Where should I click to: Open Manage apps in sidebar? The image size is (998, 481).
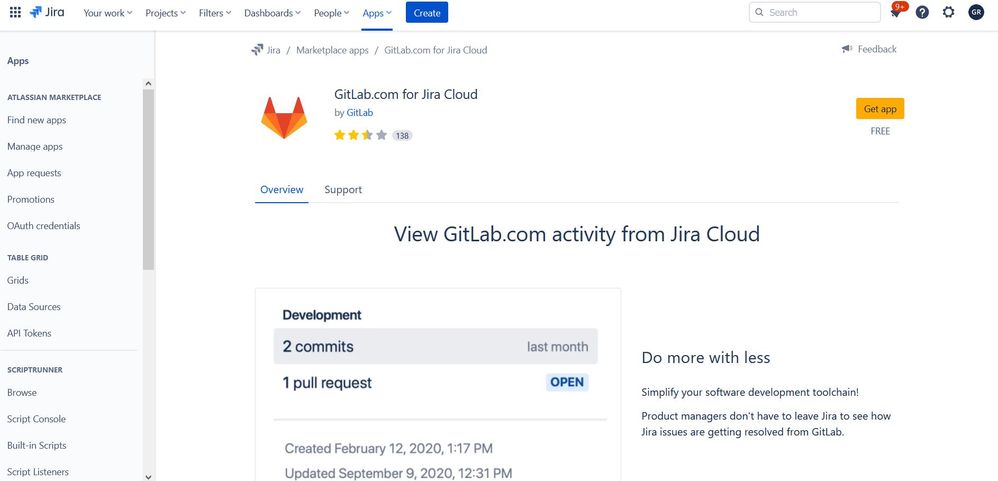(x=35, y=146)
